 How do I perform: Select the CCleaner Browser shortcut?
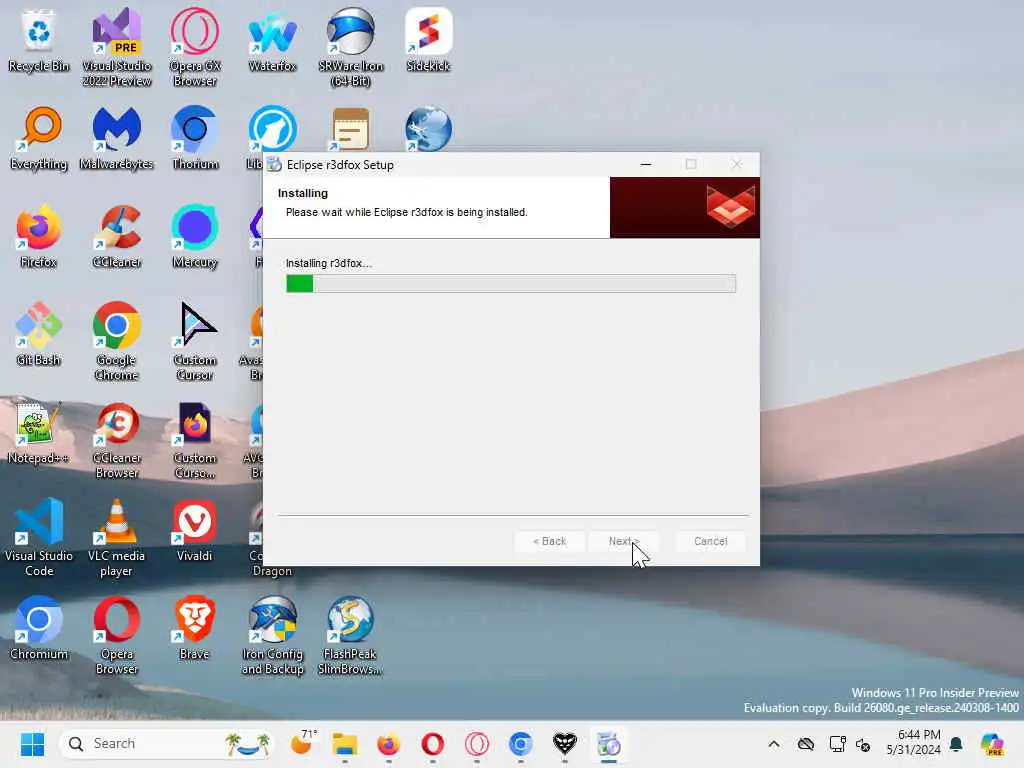[116, 439]
